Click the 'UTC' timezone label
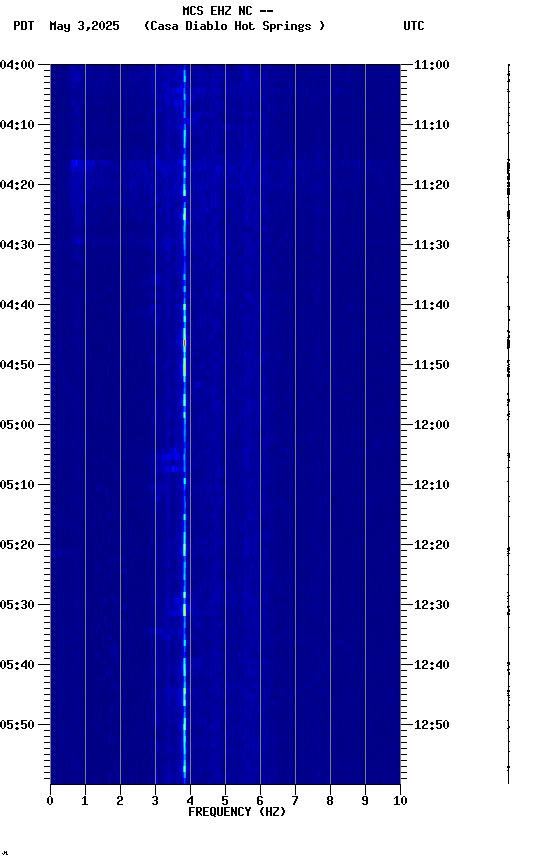Viewport: 552px width, 864px height. click(x=414, y=26)
